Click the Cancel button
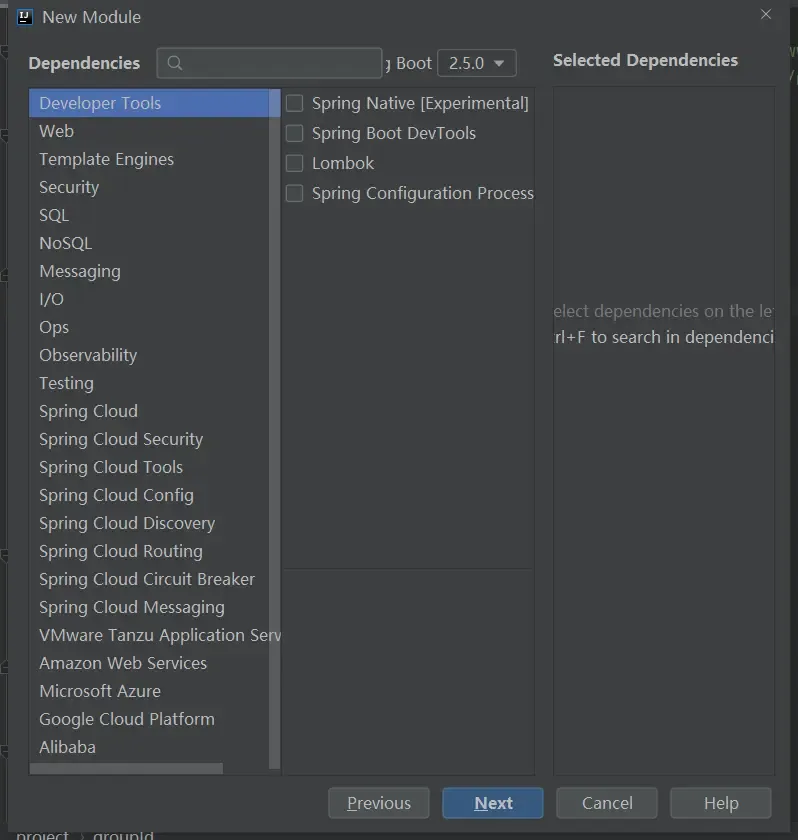 [607, 803]
